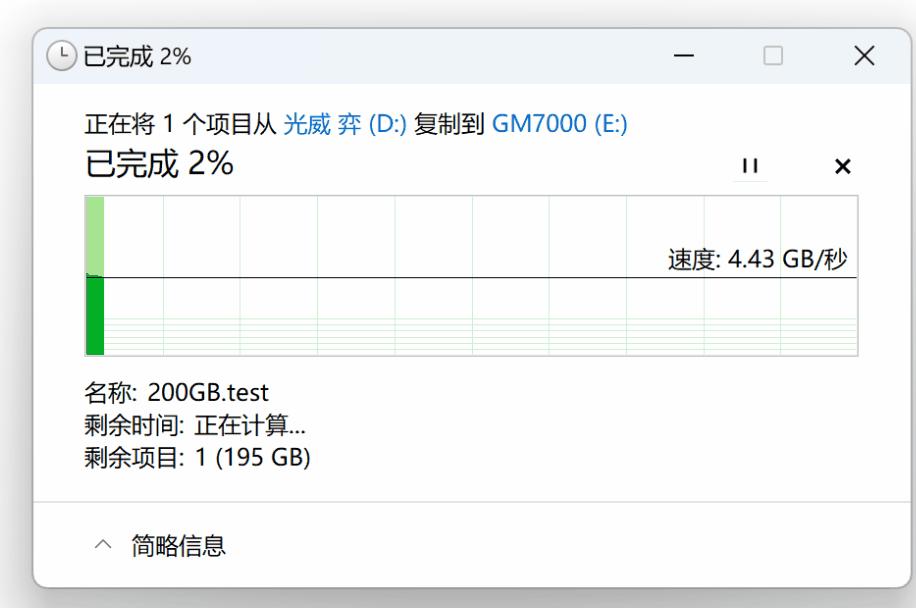Click the clock icon in the title bar
This screenshot has height=608, width=916.
tap(63, 57)
